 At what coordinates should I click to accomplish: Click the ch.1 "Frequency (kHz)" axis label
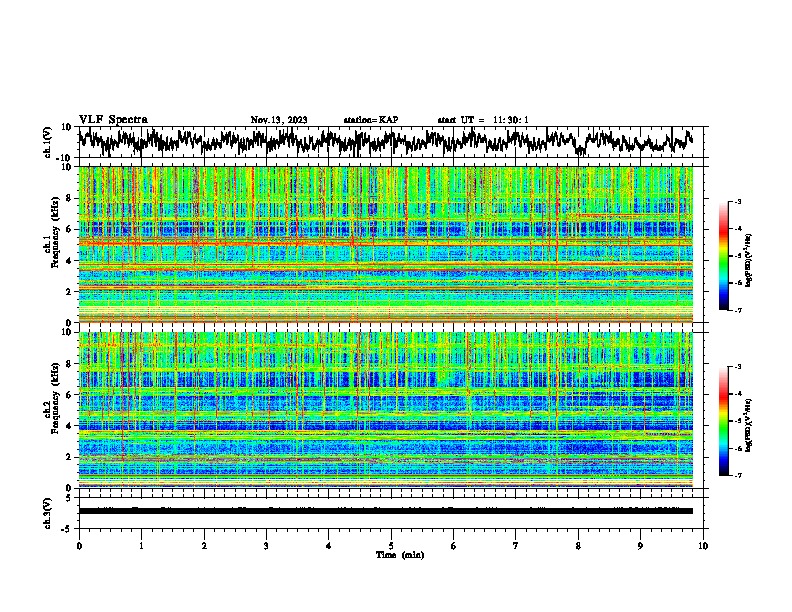pyautogui.click(x=55, y=233)
